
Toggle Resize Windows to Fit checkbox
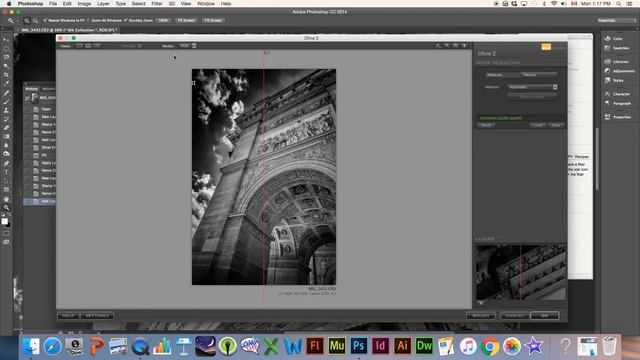point(45,20)
